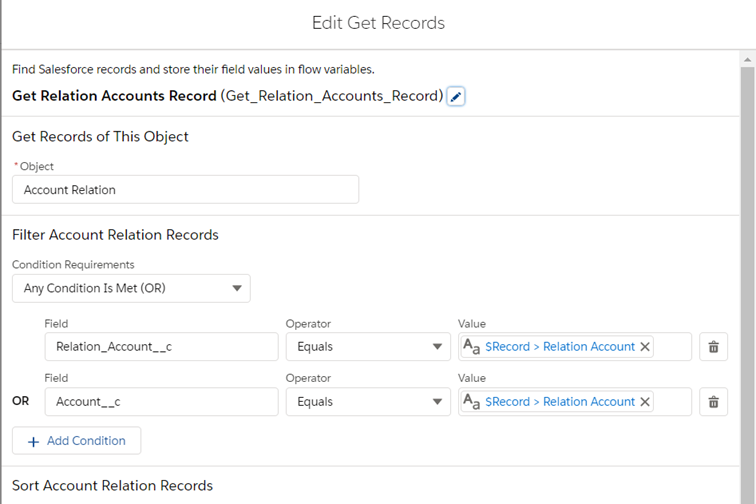The image size is (756, 504).
Task: Click the text type icon in second Value
Action: point(472,402)
